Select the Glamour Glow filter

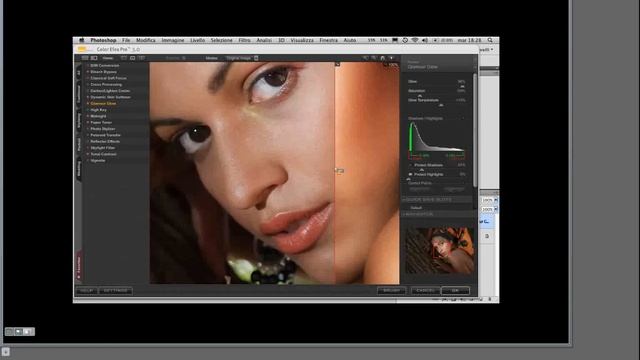(x=103, y=104)
